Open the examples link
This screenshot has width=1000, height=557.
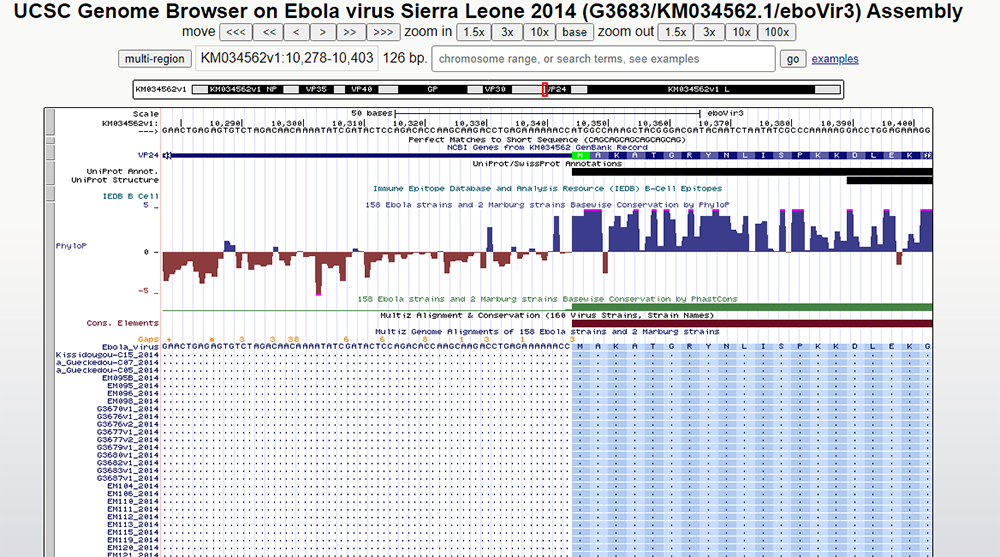coord(834,59)
